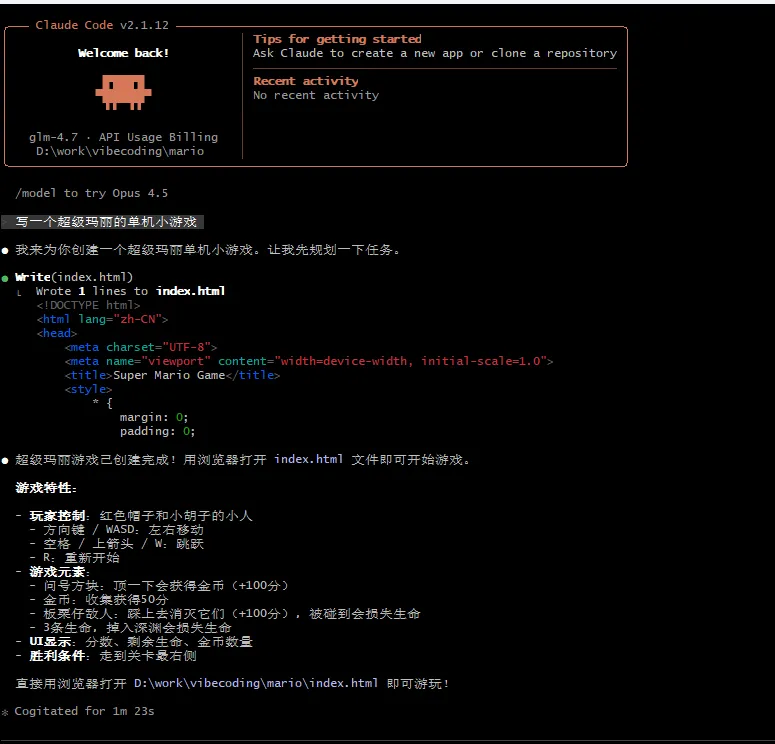Viewport: 775px width, 744px height.
Task: Click the green bullet beside Write(index.html)
Action: pos(5,278)
